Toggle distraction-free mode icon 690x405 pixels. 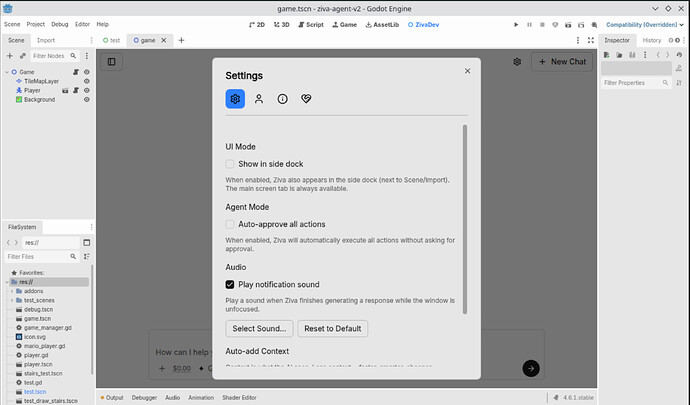pyautogui.click(x=591, y=40)
